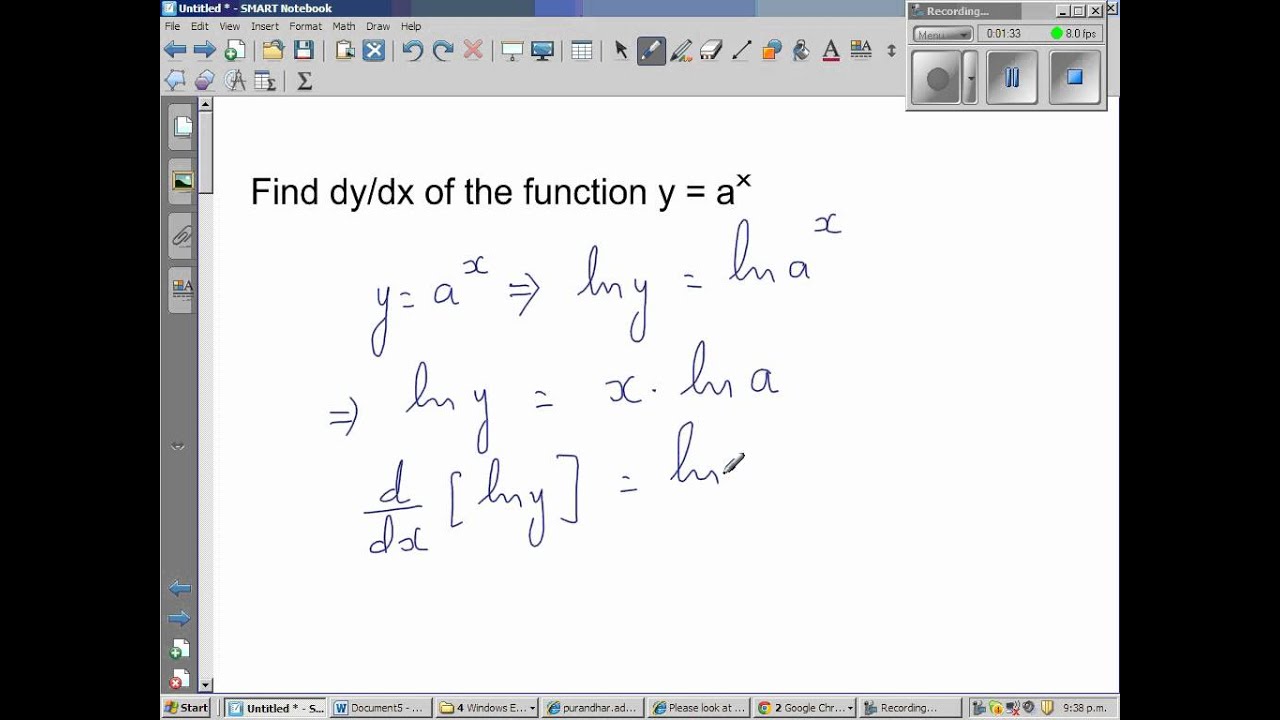This screenshot has height=720, width=1280.
Task: Switch to Document5 Word taskbar button
Action: (379, 708)
